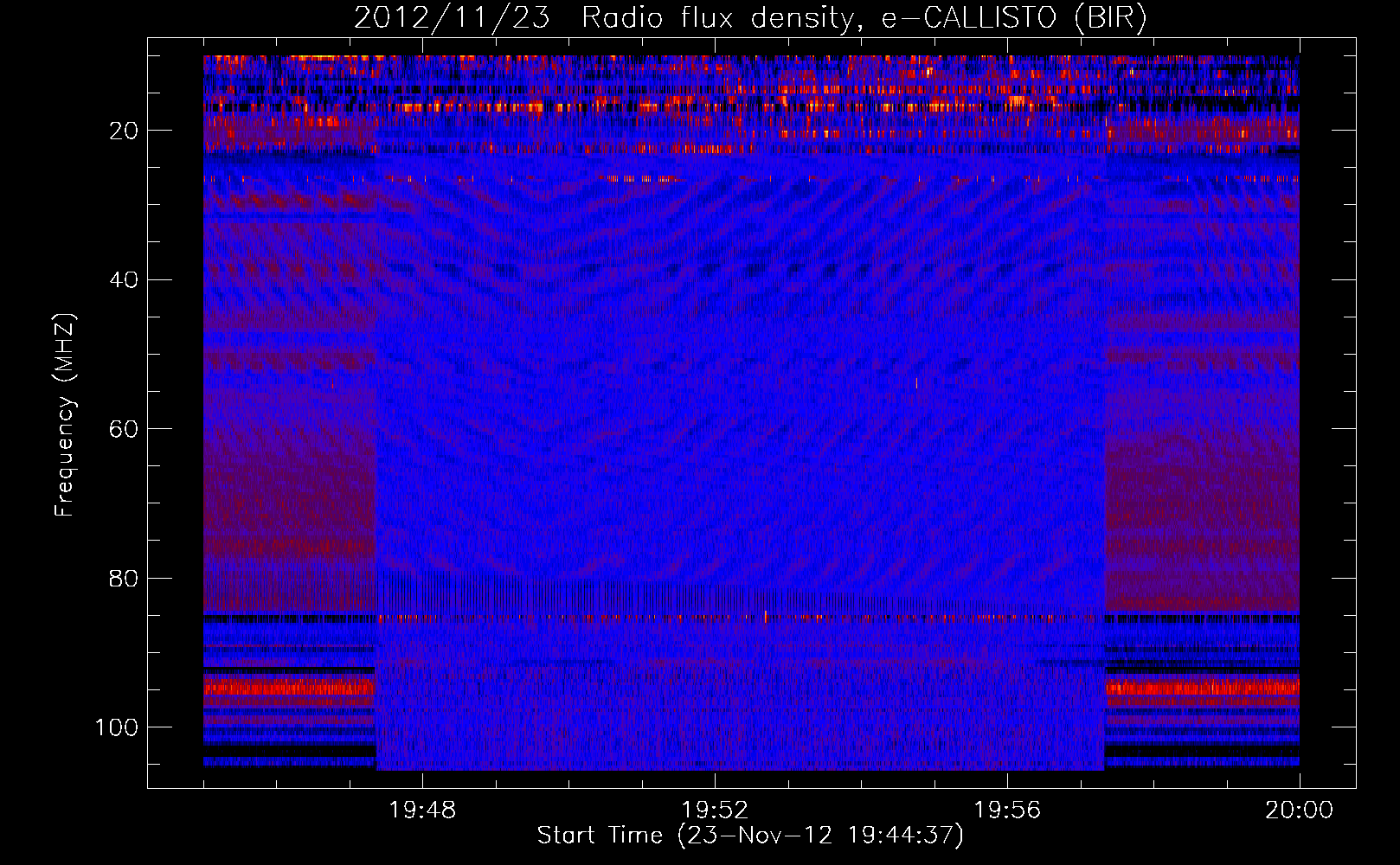Image resolution: width=1400 pixels, height=865 pixels.
Task: Click the 'Start Time (23-Nov-12 19:44:37)' label
Action: click(x=750, y=836)
